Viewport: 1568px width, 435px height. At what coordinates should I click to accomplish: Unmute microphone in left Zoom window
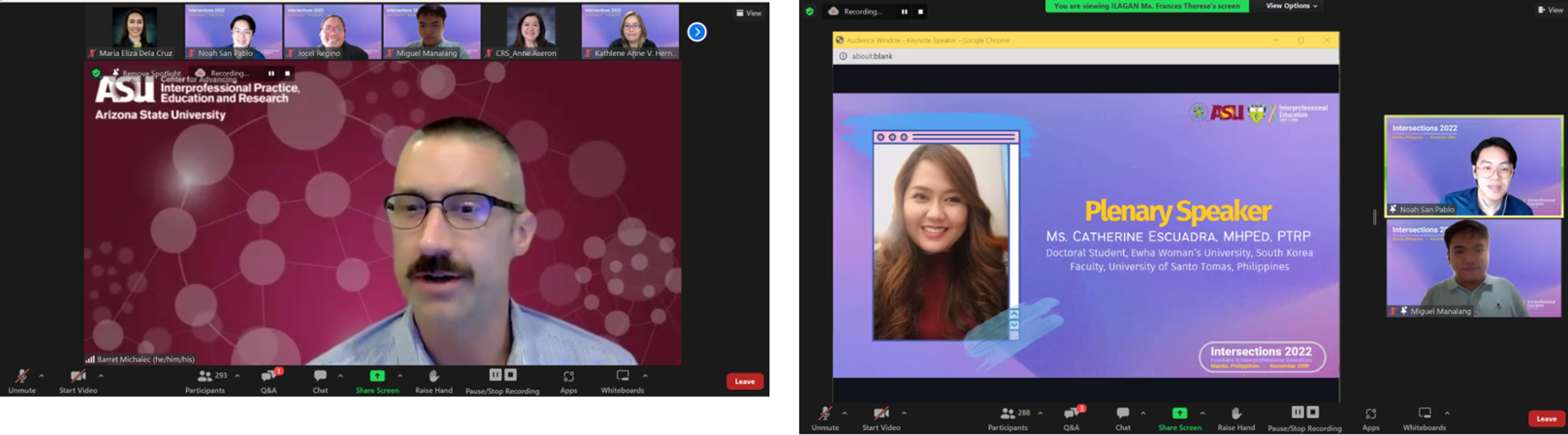coord(22,381)
